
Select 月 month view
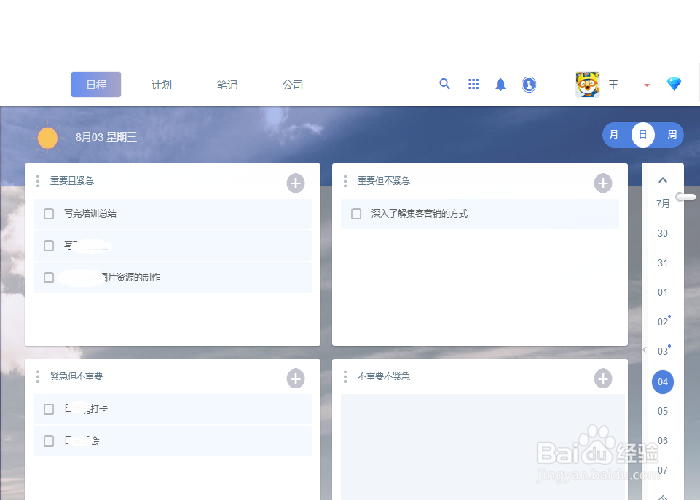614,134
